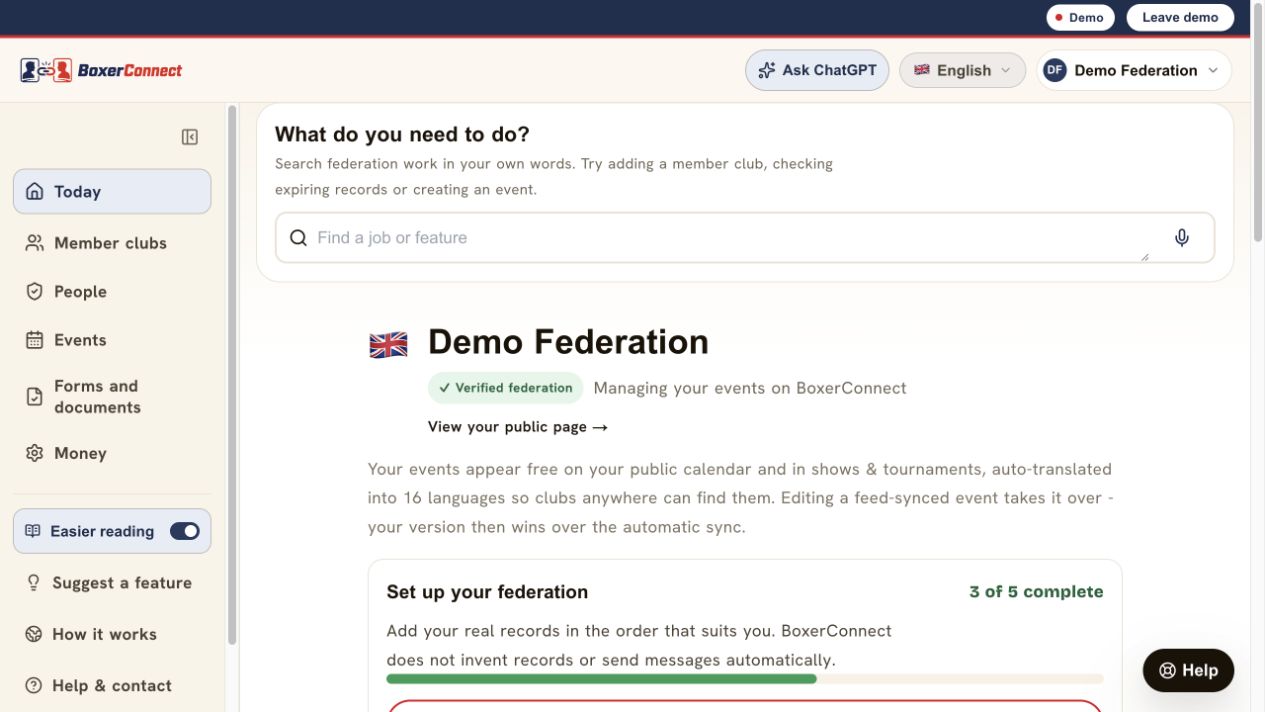Click the Leave demo button
Image resolution: width=1265 pixels, height=712 pixels.
[1180, 17]
